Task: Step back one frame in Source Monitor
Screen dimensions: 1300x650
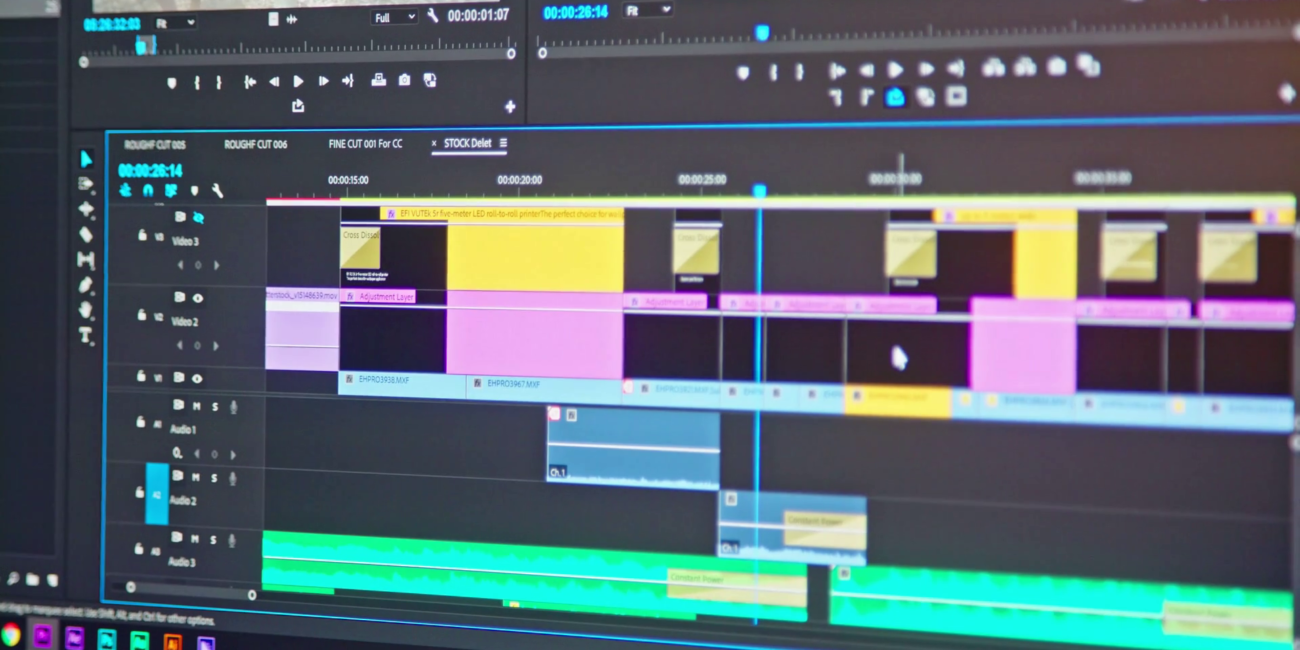Action: coord(273,82)
